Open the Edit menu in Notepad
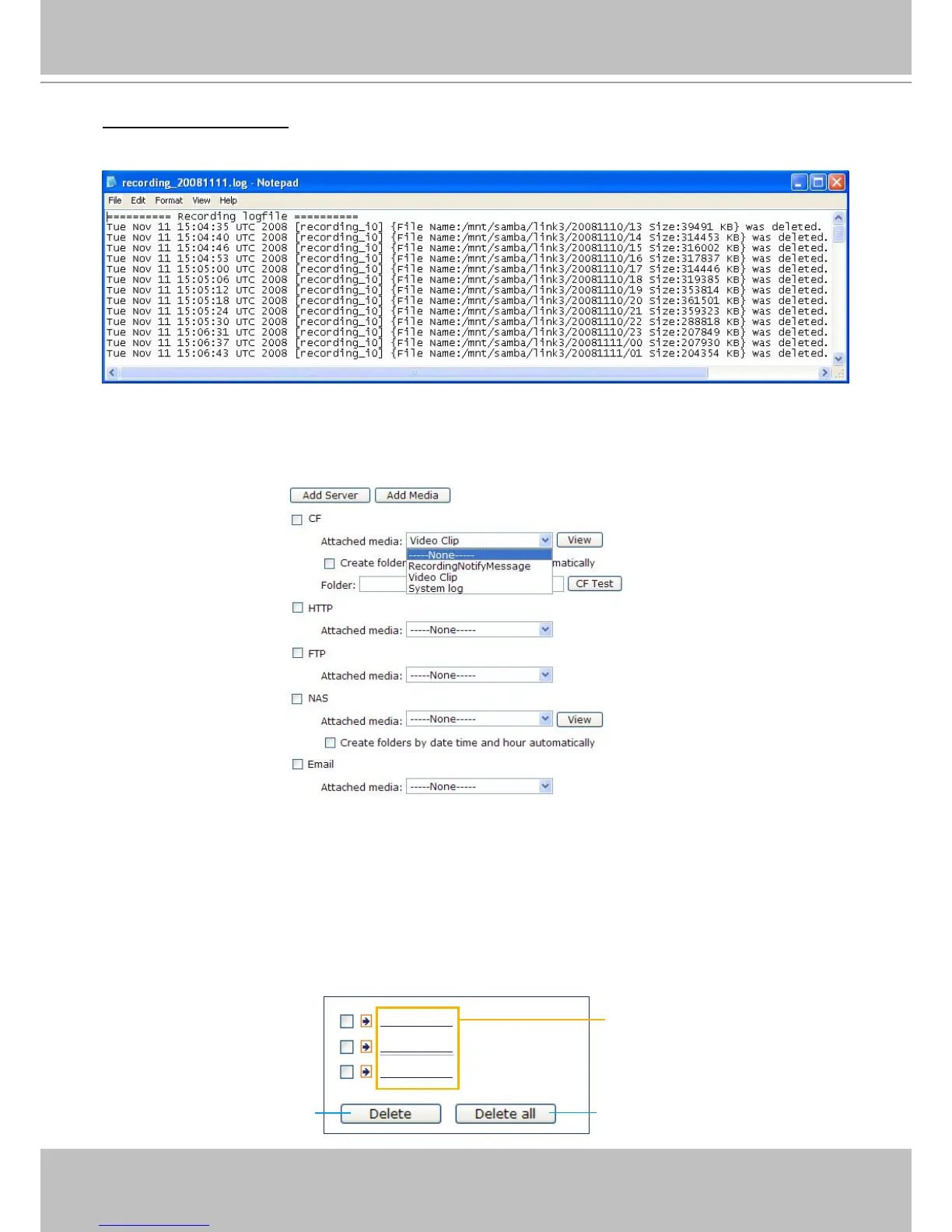952x1232 pixels. pyautogui.click(x=138, y=201)
